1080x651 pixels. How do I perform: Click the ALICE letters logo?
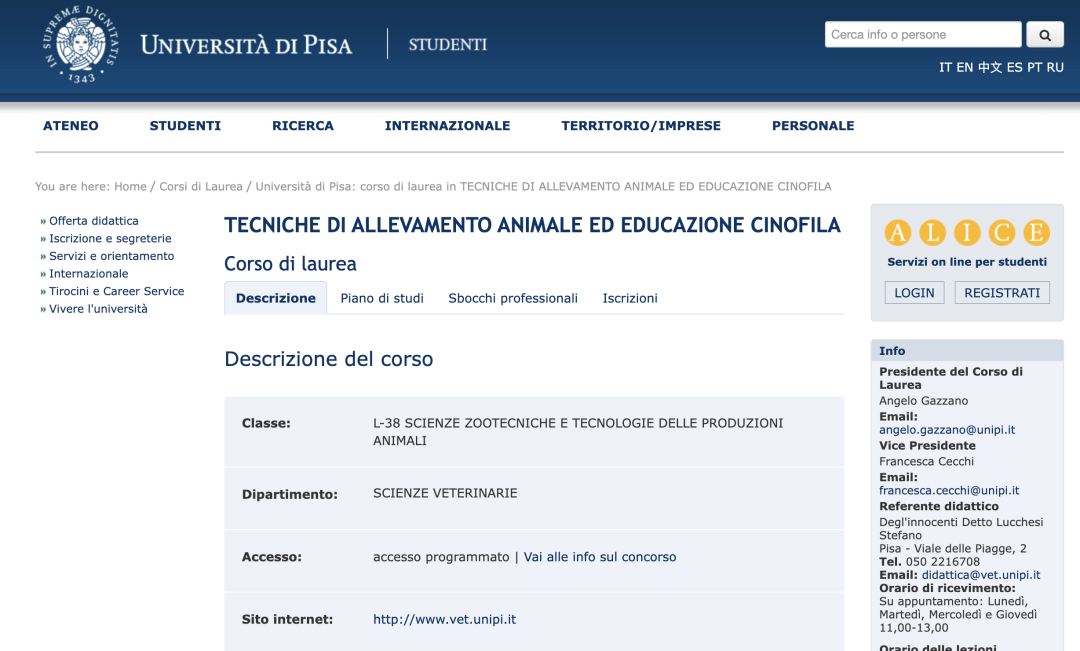(x=967, y=233)
